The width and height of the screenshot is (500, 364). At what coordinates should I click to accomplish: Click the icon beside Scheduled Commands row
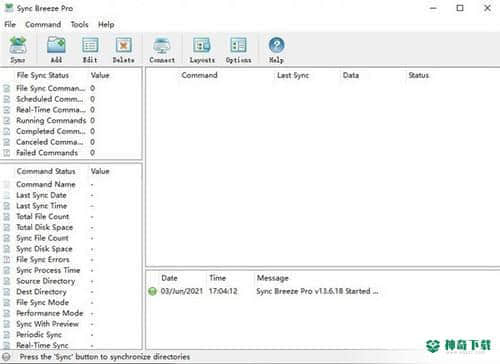coord(7,99)
